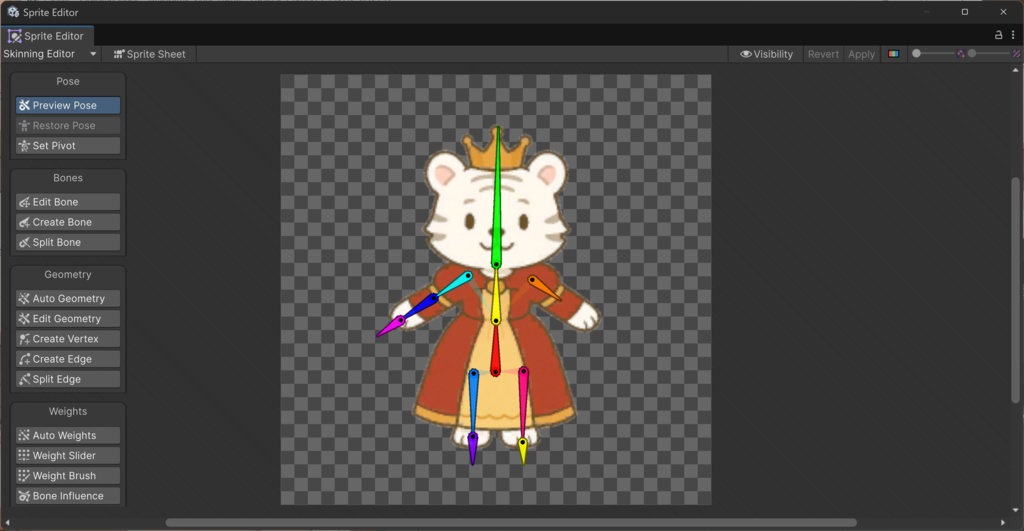Choose the Create Bone tool
The image size is (1024, 531).
click(x=68, y=222)
